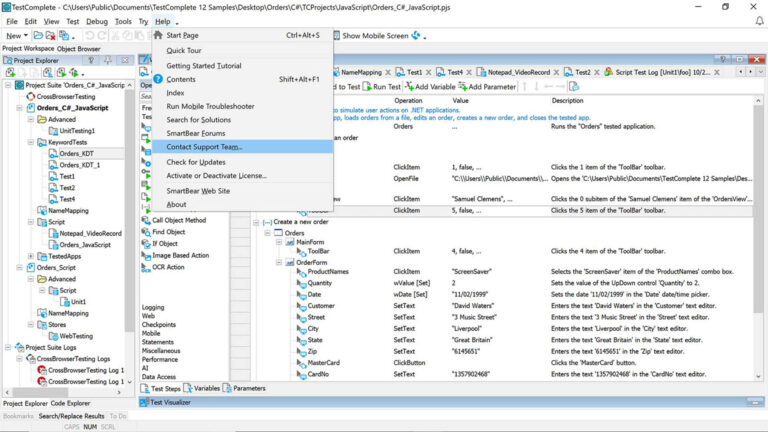The image size is (768, 432).
Task: Select the Orders_KDT_1 test in tree
Action: 79,165
